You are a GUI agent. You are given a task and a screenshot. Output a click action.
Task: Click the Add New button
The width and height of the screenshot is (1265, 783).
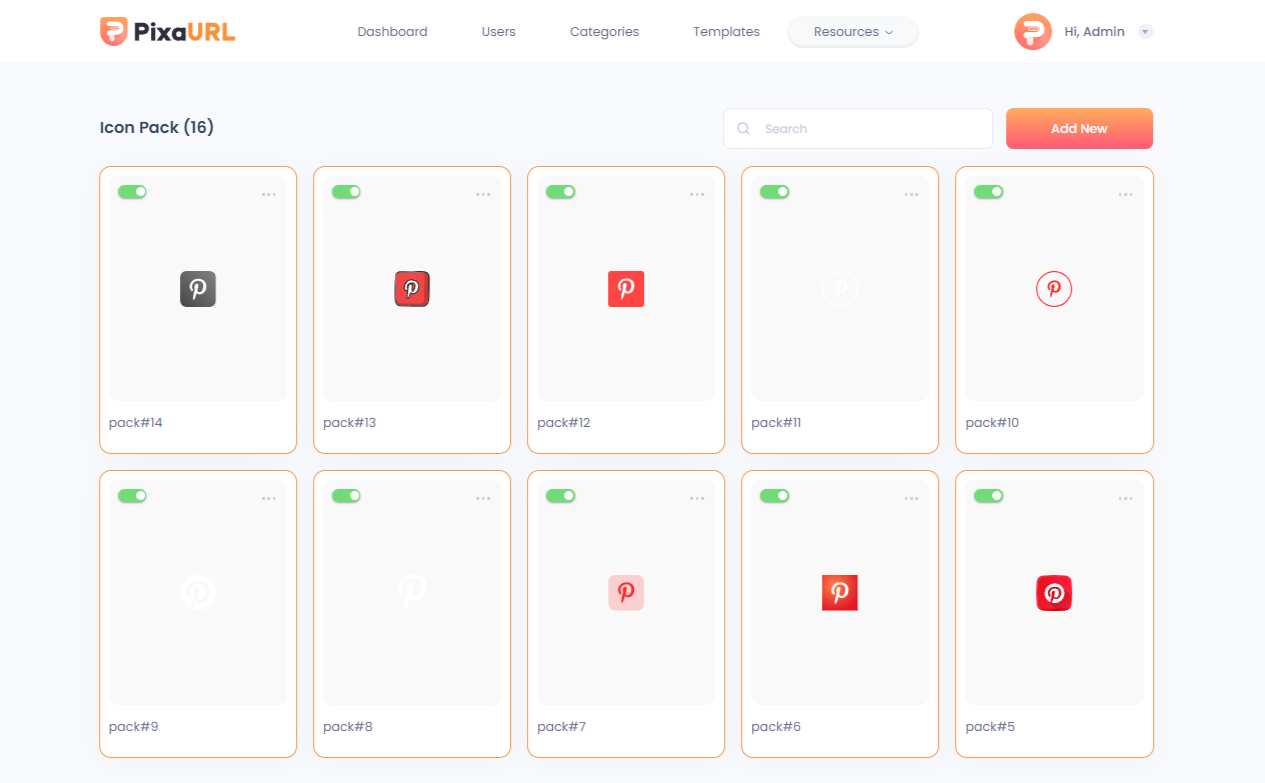pyautogui.click(x=1079, y=129)
